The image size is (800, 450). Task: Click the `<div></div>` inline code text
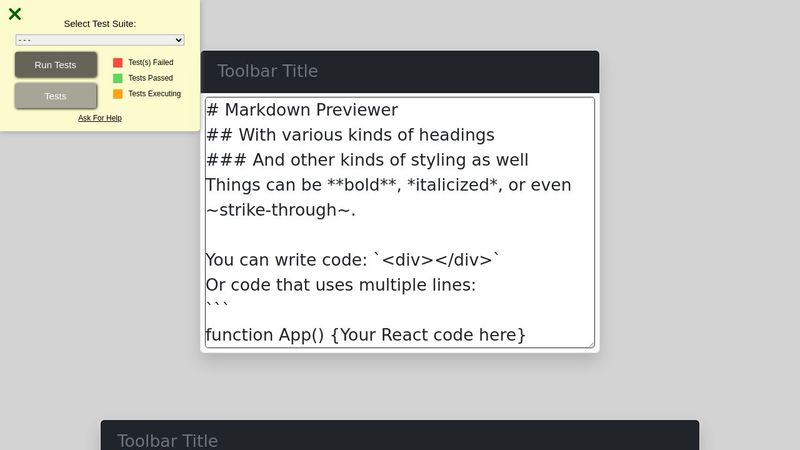(437, 260)
